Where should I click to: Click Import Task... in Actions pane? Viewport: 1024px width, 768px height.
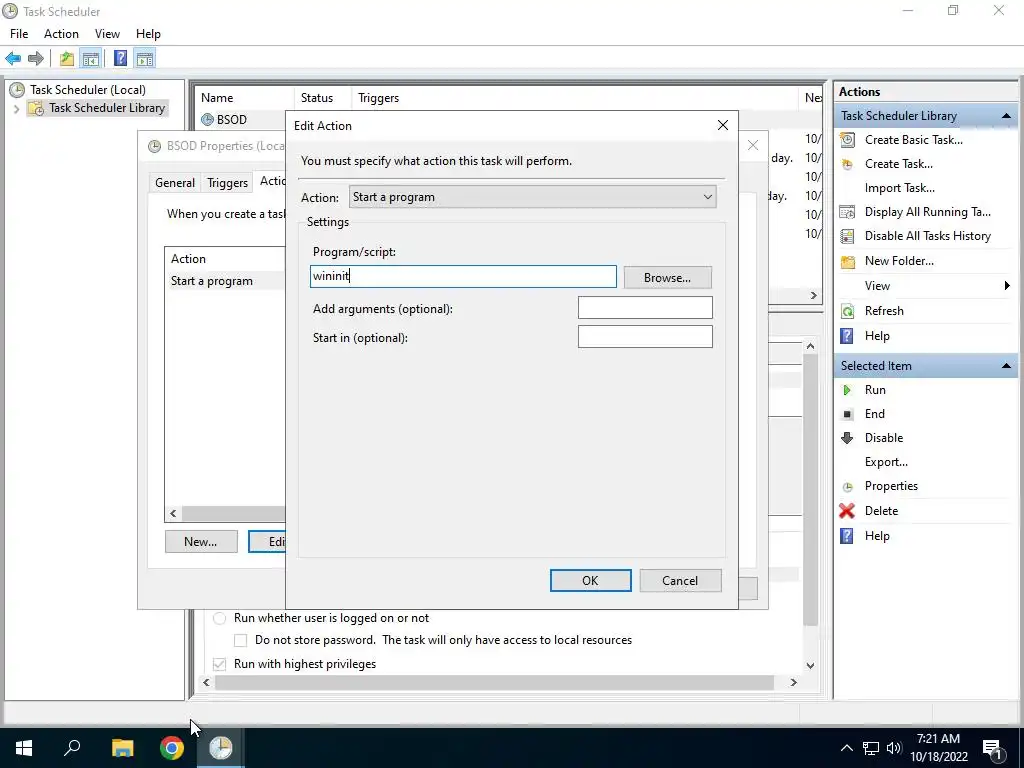899,188
